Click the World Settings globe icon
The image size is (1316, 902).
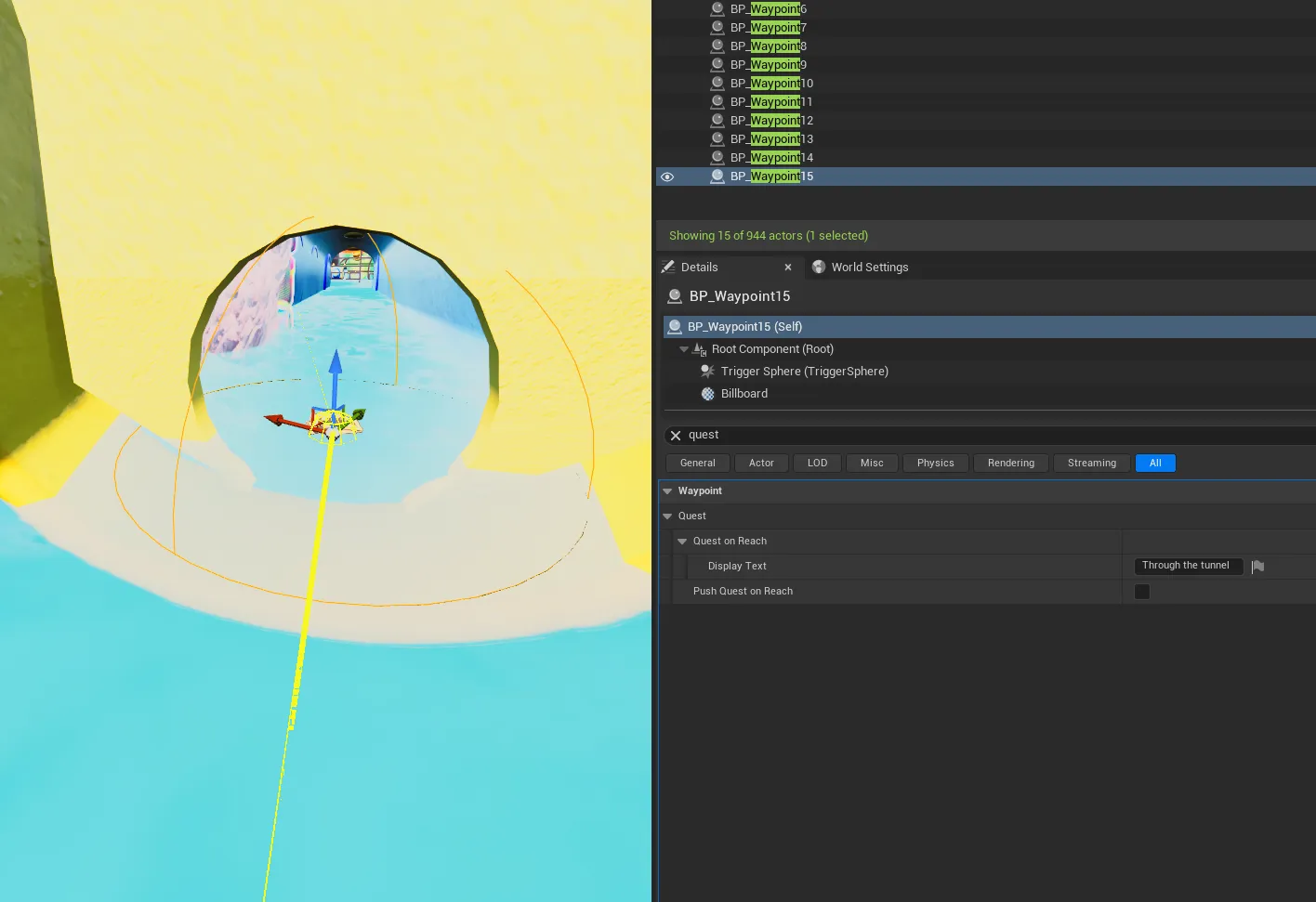coord(819,268)
